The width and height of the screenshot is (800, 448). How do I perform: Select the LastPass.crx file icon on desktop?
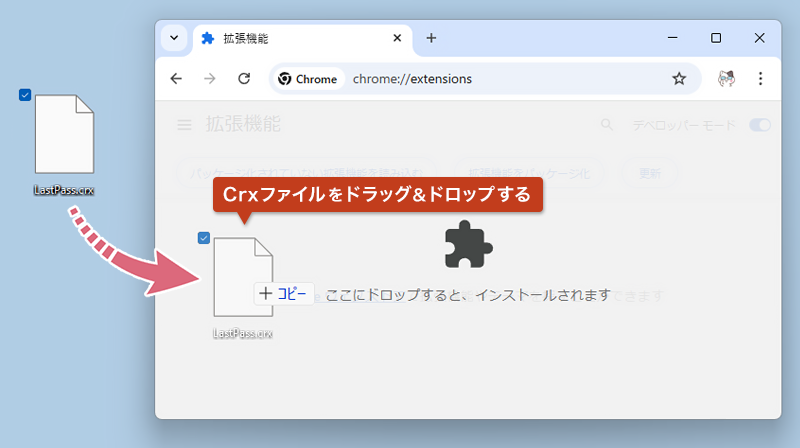point(64,134)
